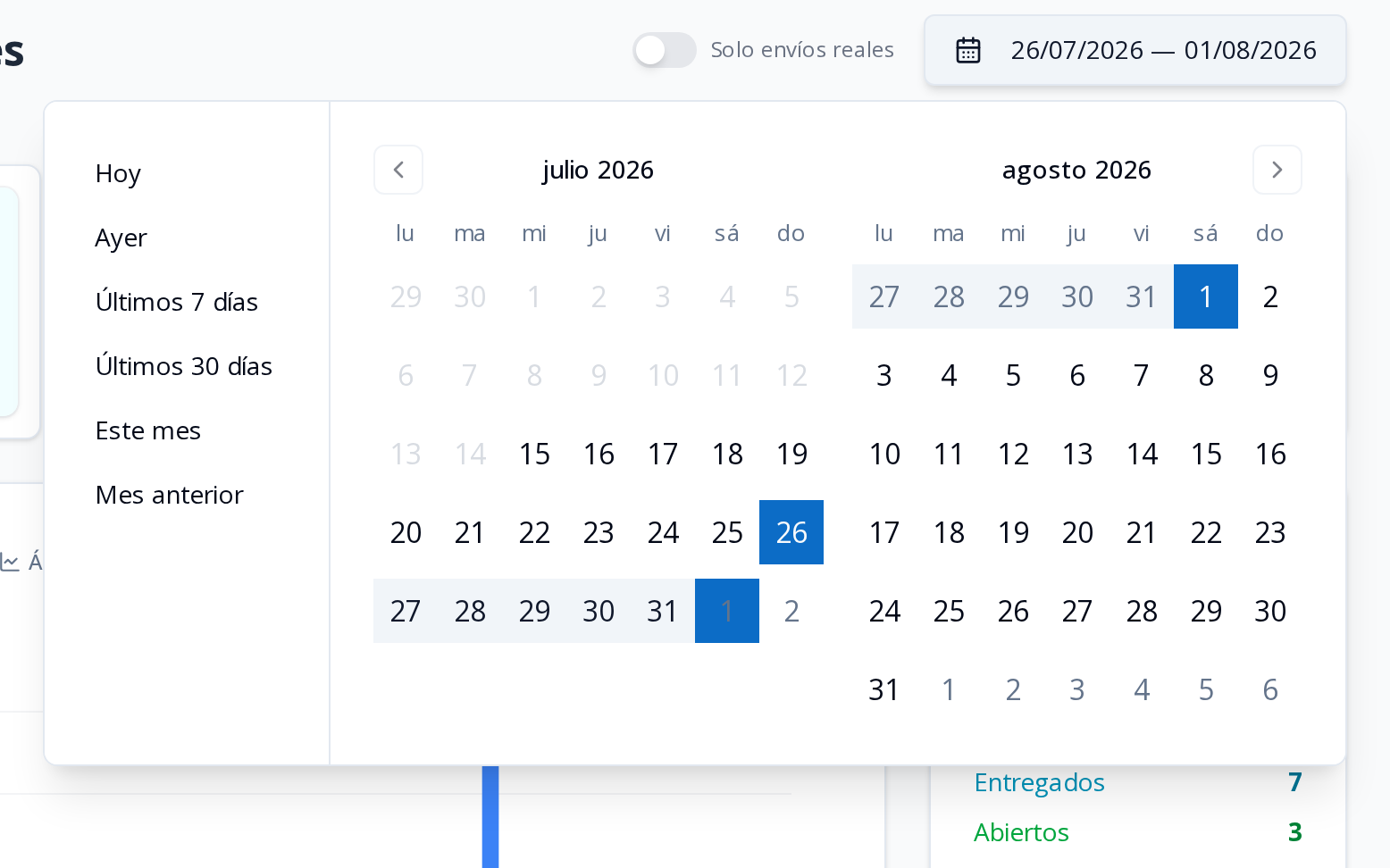Apply the 'Últimos 30 días' preset
Image resolution: width=1390 pixels, height=868 pixels.
(184, 366)
